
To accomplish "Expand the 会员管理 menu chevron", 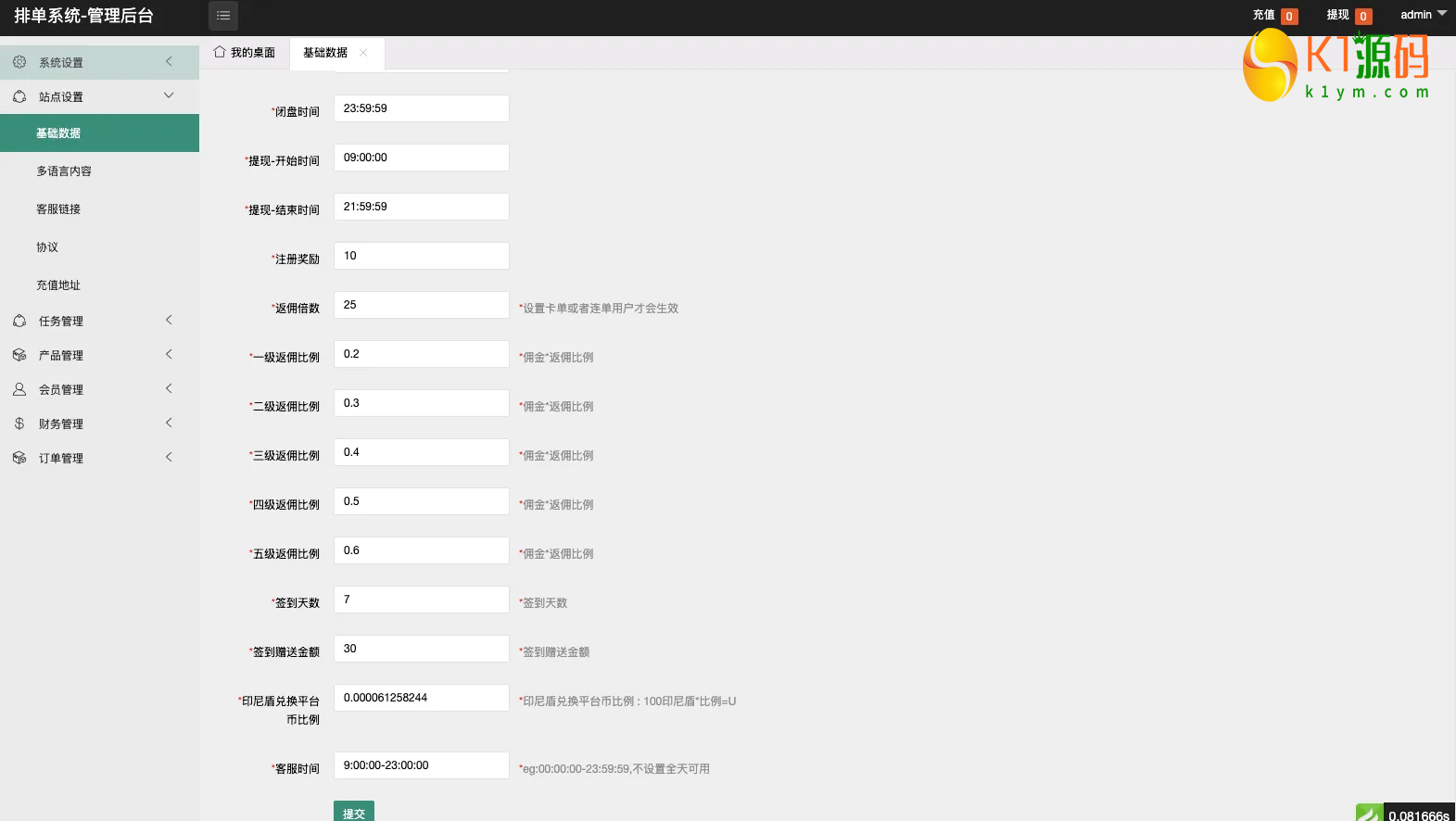I will point(169,388).
